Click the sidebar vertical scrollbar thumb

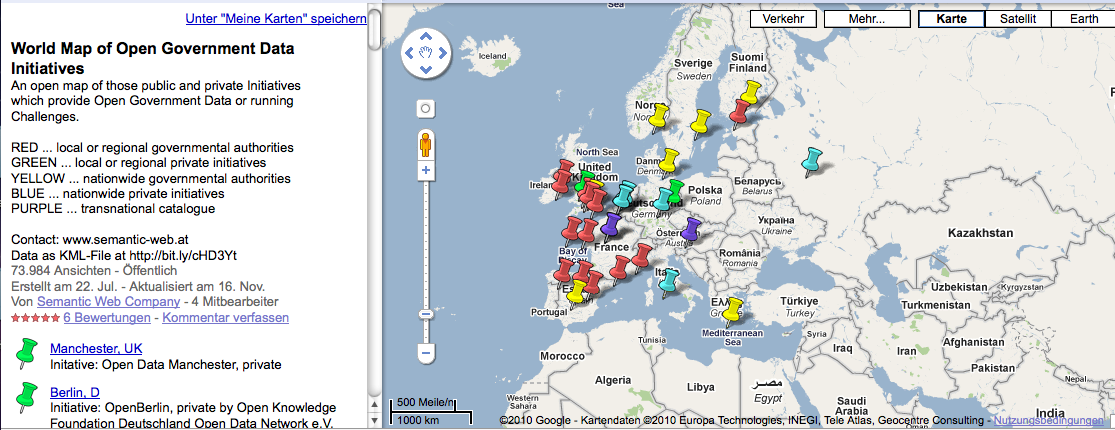[373, 28]
